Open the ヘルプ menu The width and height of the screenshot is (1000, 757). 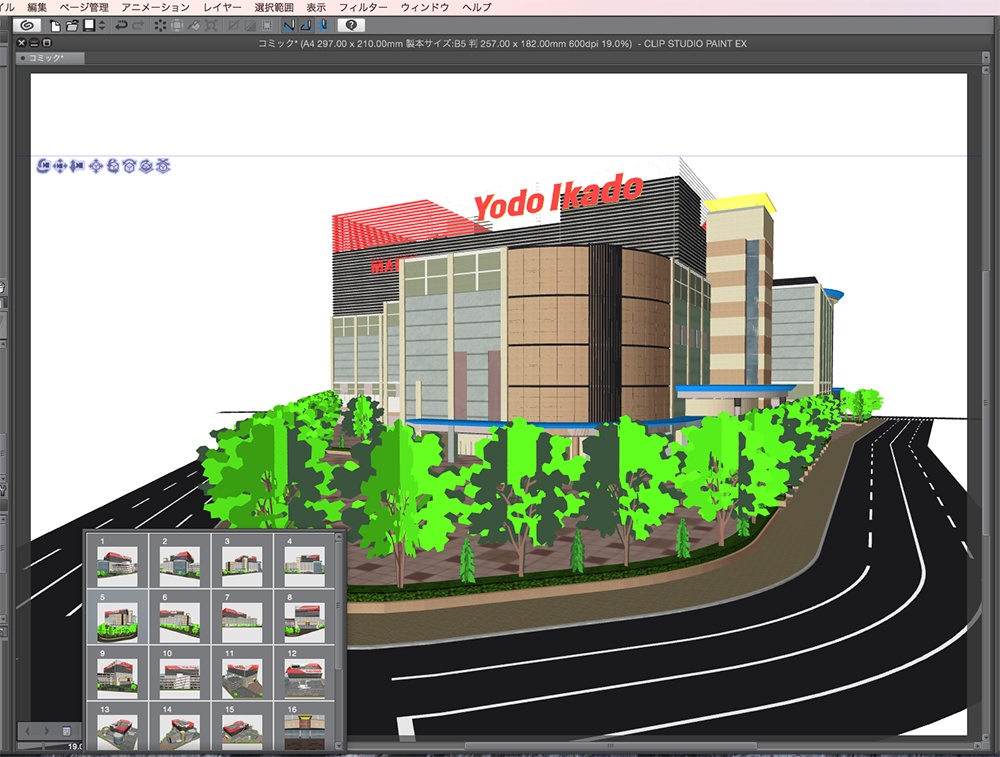point(476,7)
